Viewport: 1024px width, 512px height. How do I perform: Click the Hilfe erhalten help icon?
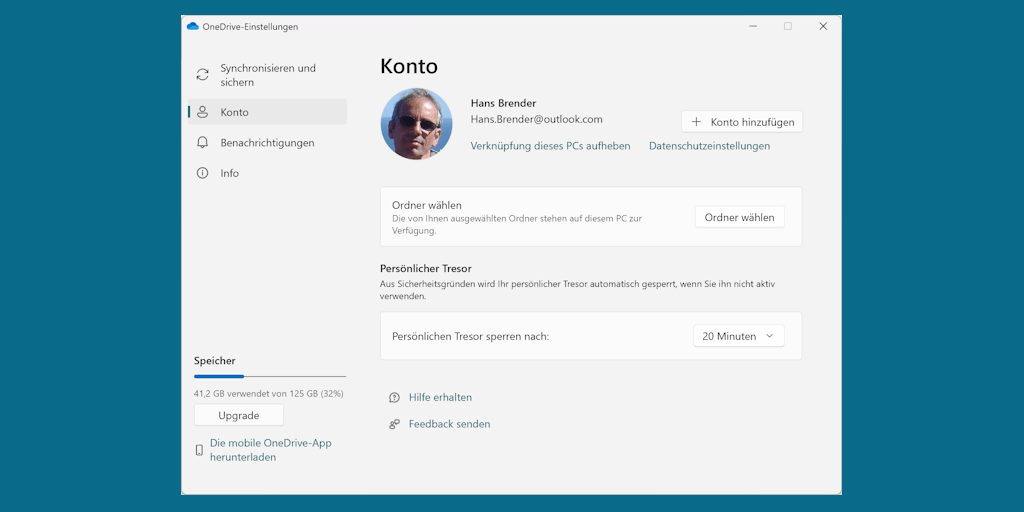[394, 398]
